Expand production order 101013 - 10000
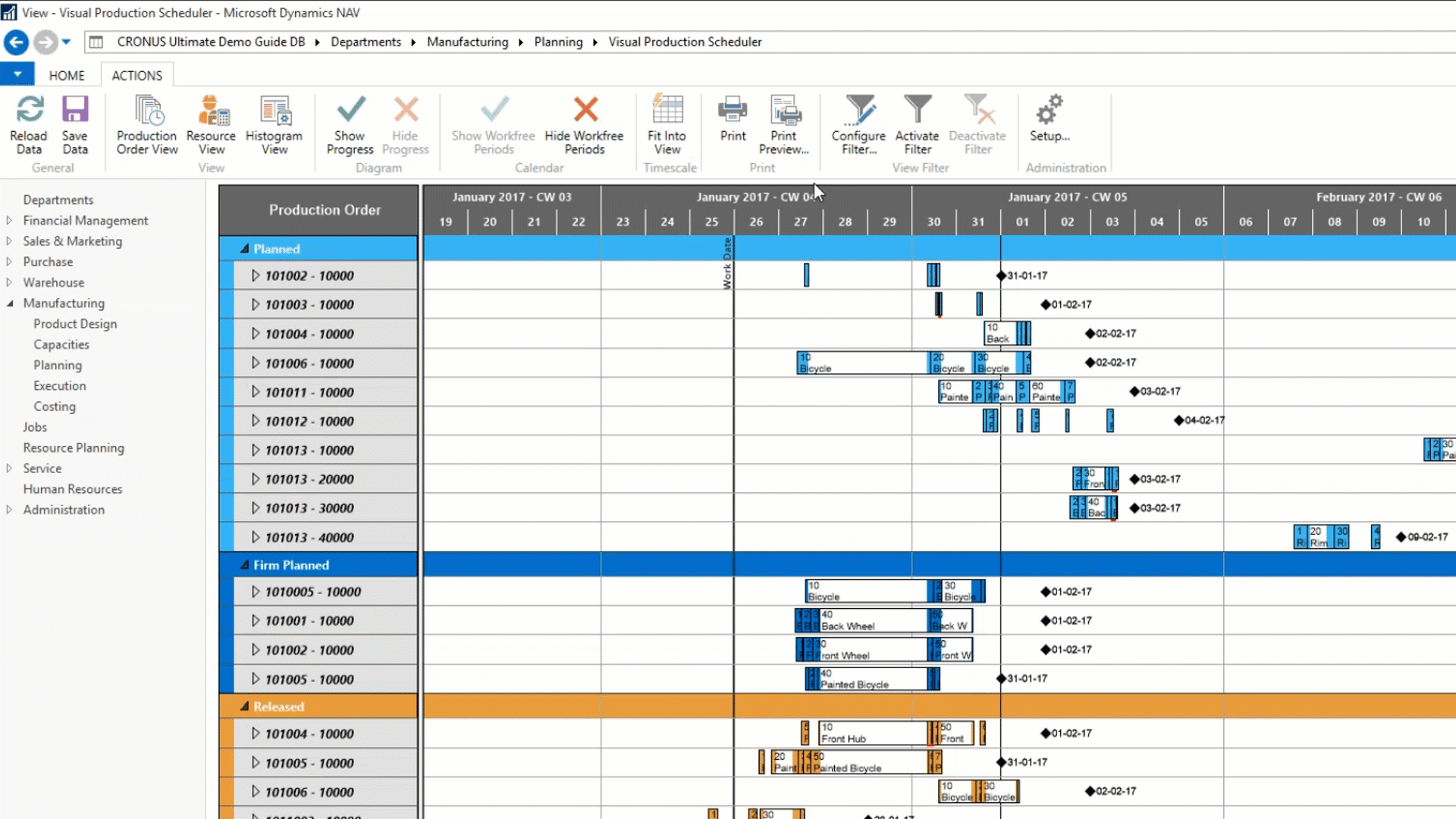Screen dimensions: 1456x819 pos(255,449)
